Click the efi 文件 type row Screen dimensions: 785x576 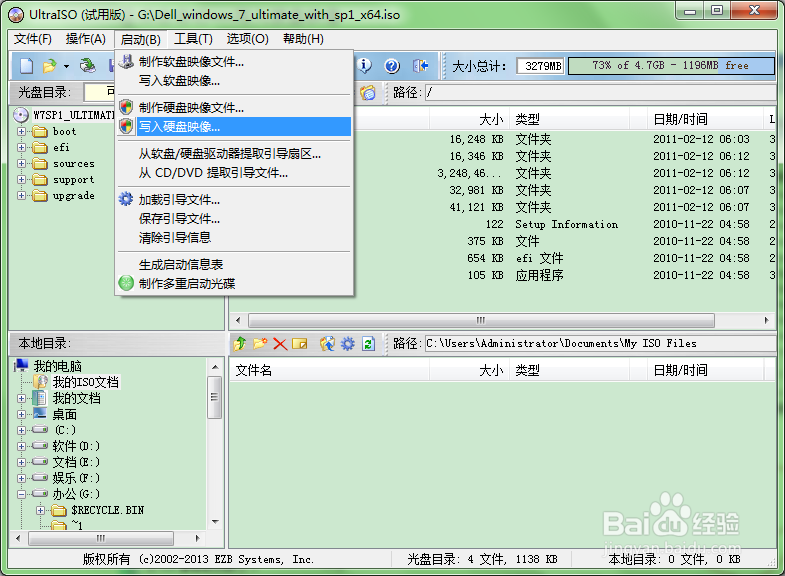coord(539,258)
